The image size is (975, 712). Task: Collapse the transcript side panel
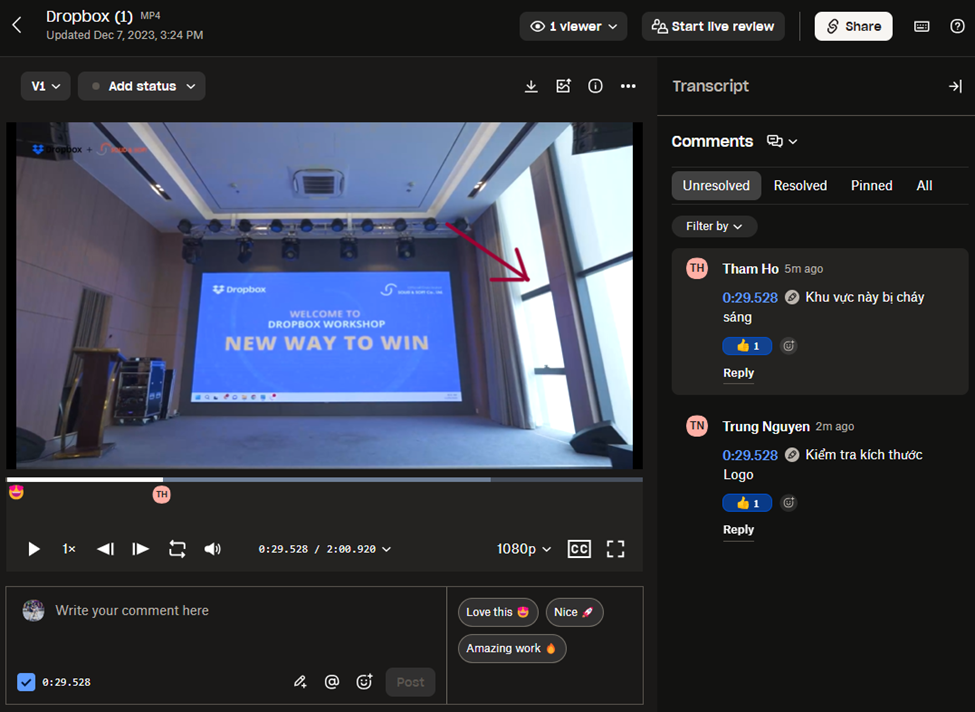click(954, 86)
